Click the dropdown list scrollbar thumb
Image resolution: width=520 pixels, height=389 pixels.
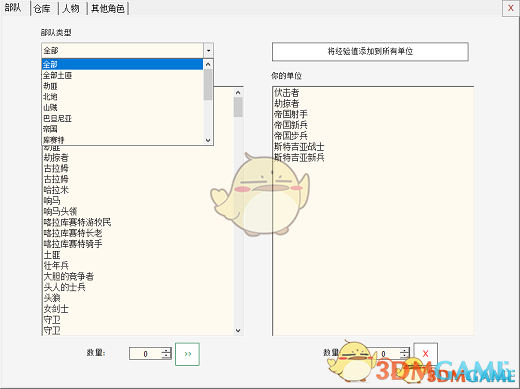point(208,84)
